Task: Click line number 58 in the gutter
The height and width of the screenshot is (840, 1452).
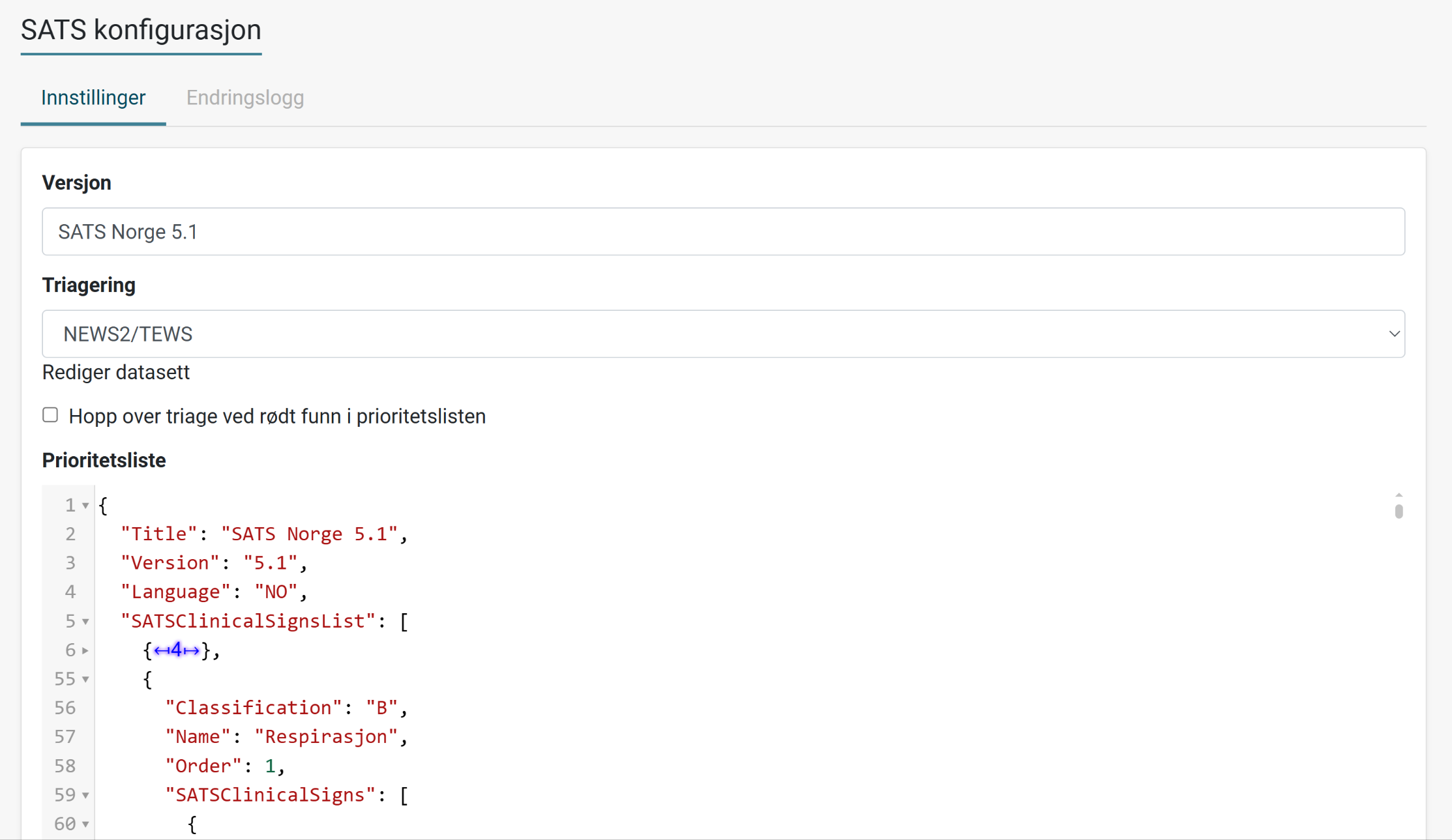Action: 65,766
